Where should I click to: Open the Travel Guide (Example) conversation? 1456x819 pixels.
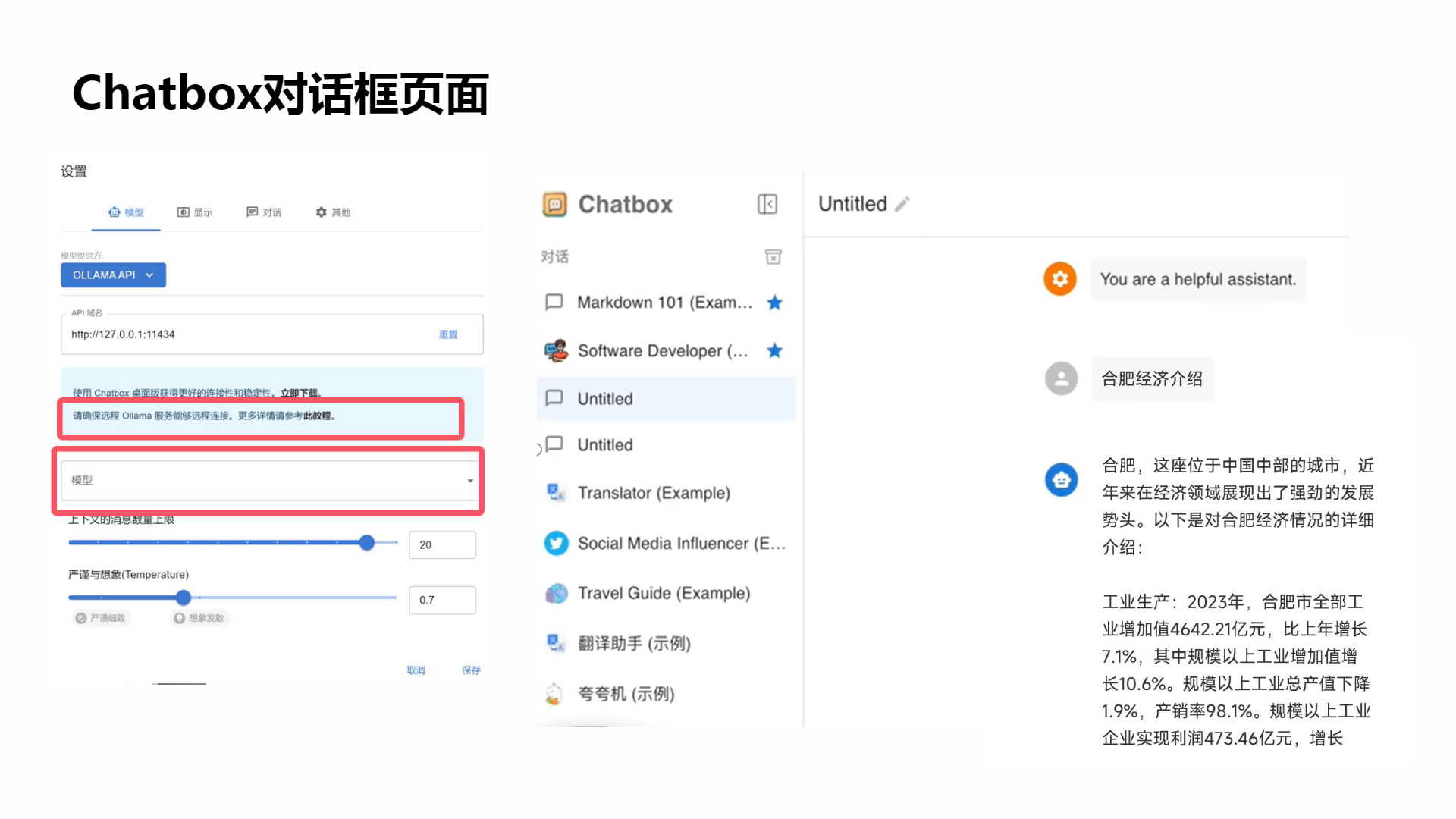[x=666, y=593]
